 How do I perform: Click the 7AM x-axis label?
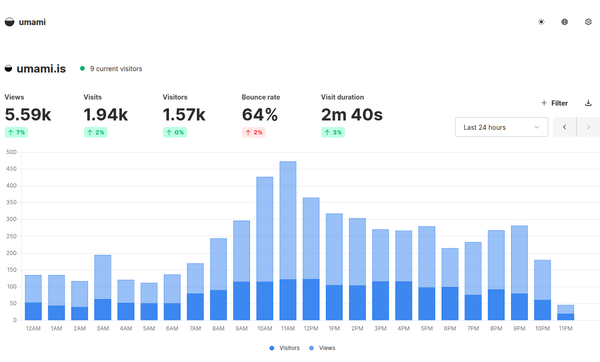195,328
